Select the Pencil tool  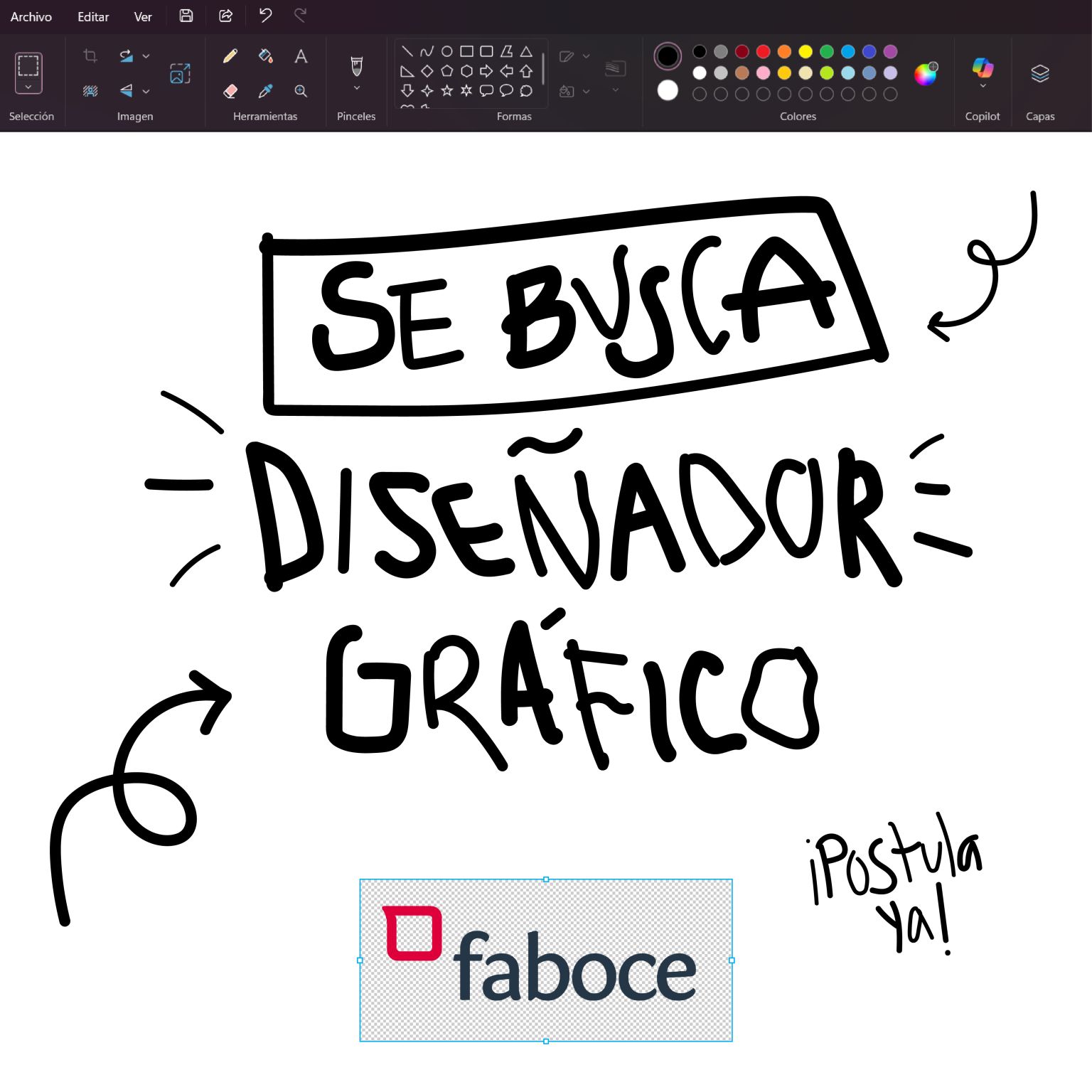coord(230,55)
